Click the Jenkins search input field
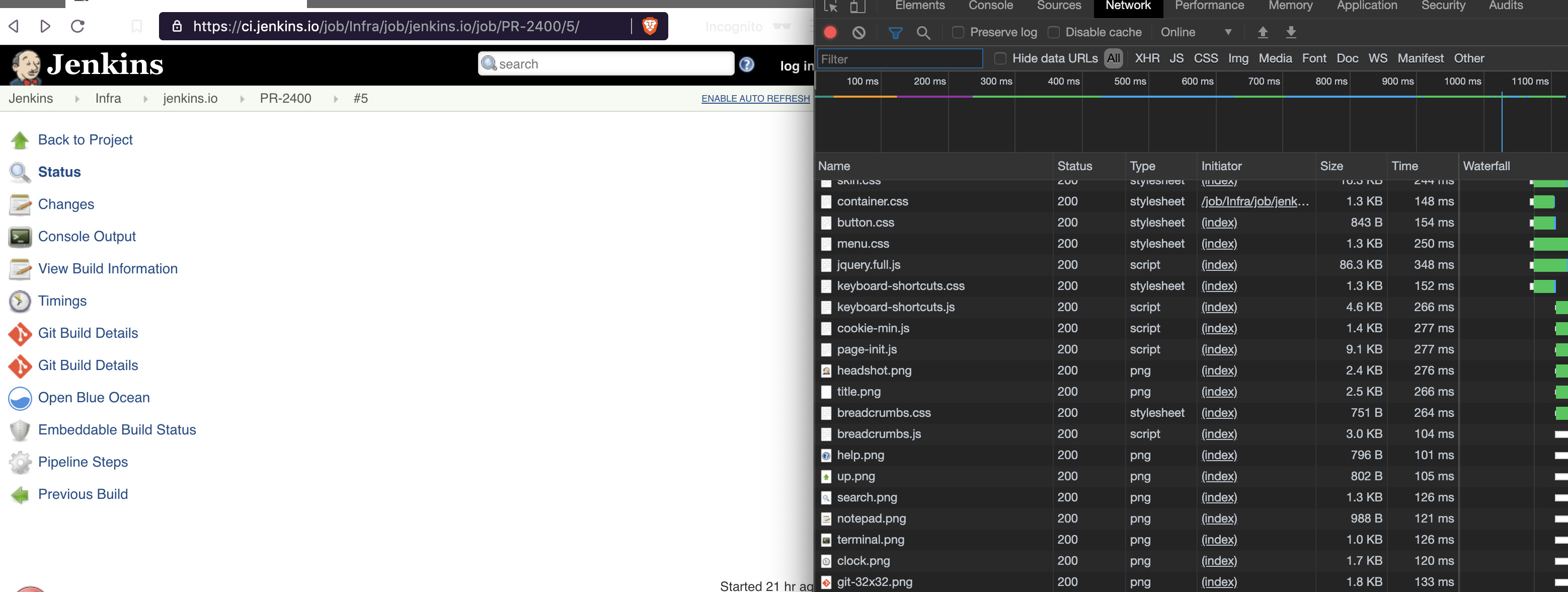The image size is (1568, 592). tap(606, 64)
